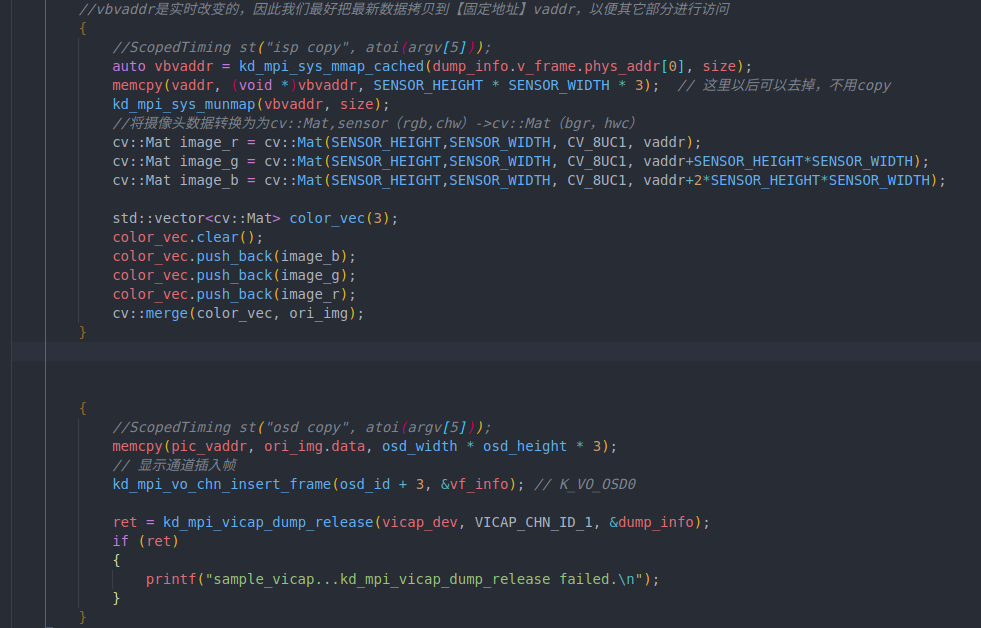Click the top Chinese comment about vbvaddr

click(x=404, y=9)
